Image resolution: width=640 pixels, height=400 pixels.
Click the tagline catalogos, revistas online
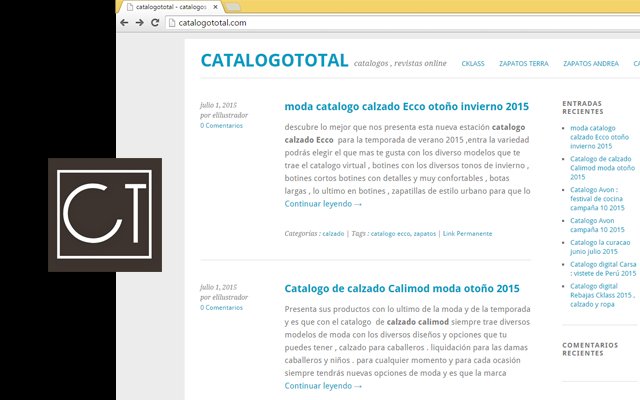coord(400,63)
